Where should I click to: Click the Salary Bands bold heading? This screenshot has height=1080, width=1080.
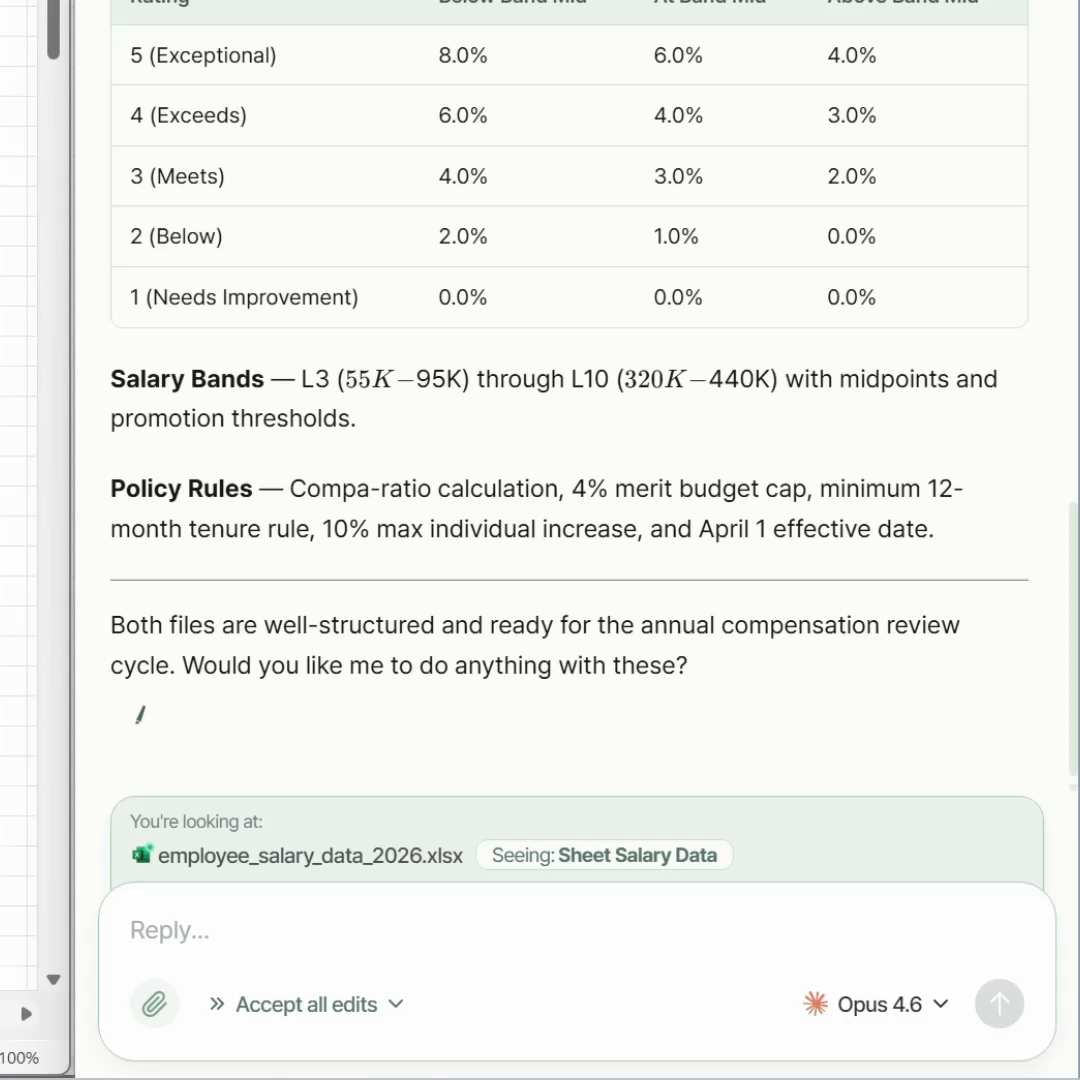pyautogui.click(x=187, y=379)
